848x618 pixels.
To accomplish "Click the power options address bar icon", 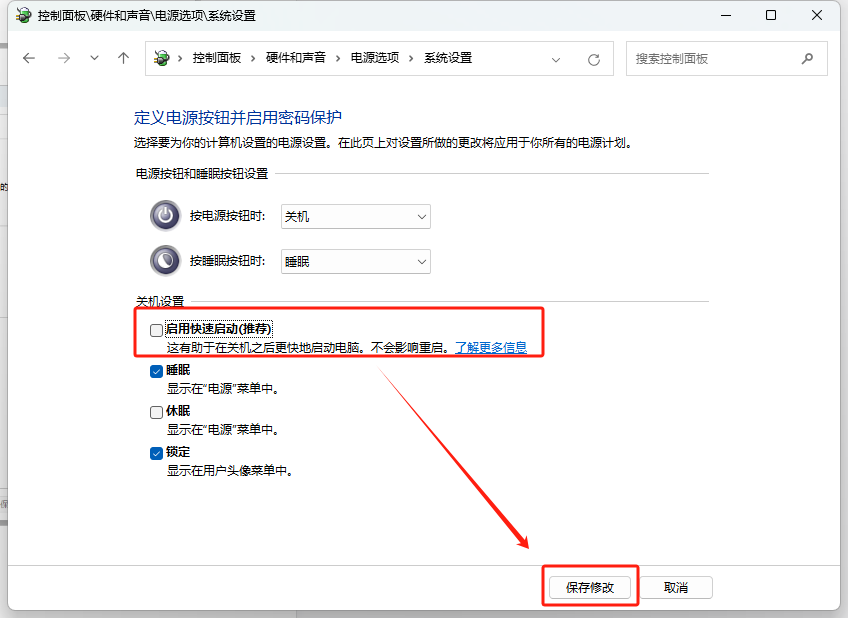I will pos(162,58).
